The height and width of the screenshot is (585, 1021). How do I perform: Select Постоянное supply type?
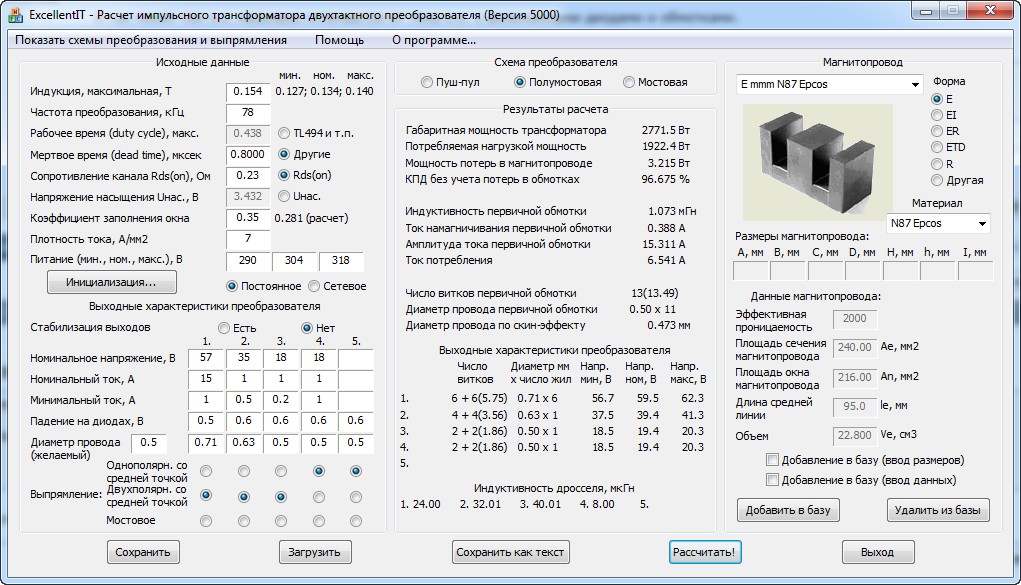click(231, 286)
